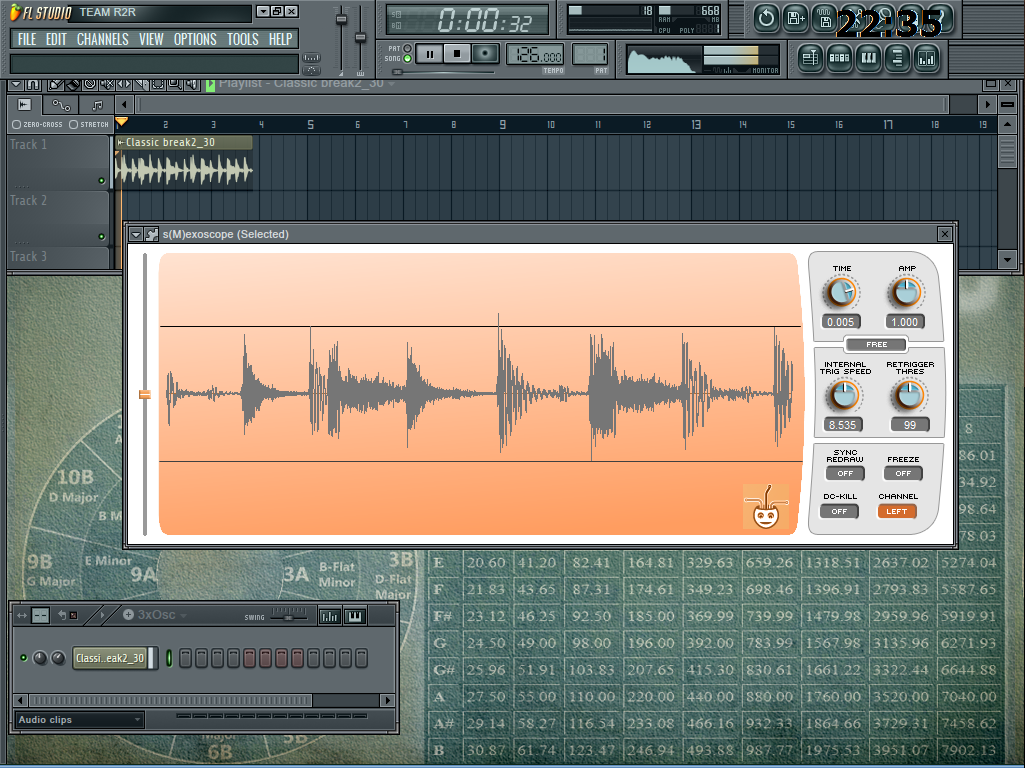Choose the playlist select tool
The image size is (1025, 768).
(x=158, y=84)
